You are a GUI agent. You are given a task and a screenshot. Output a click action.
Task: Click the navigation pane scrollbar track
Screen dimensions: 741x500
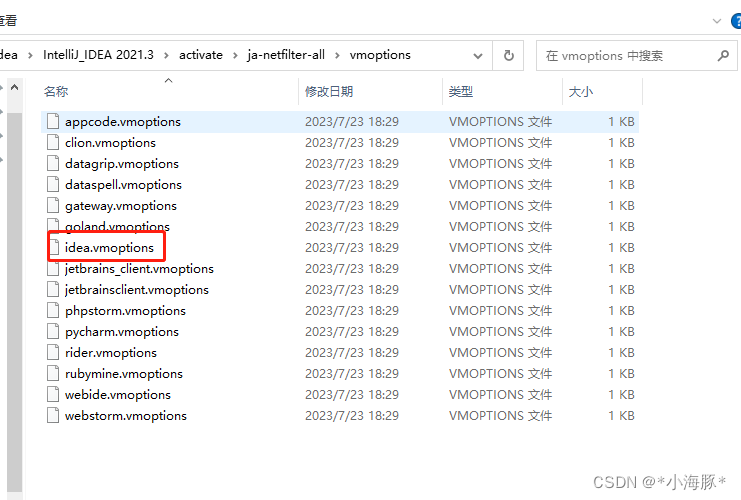[15, 302]
